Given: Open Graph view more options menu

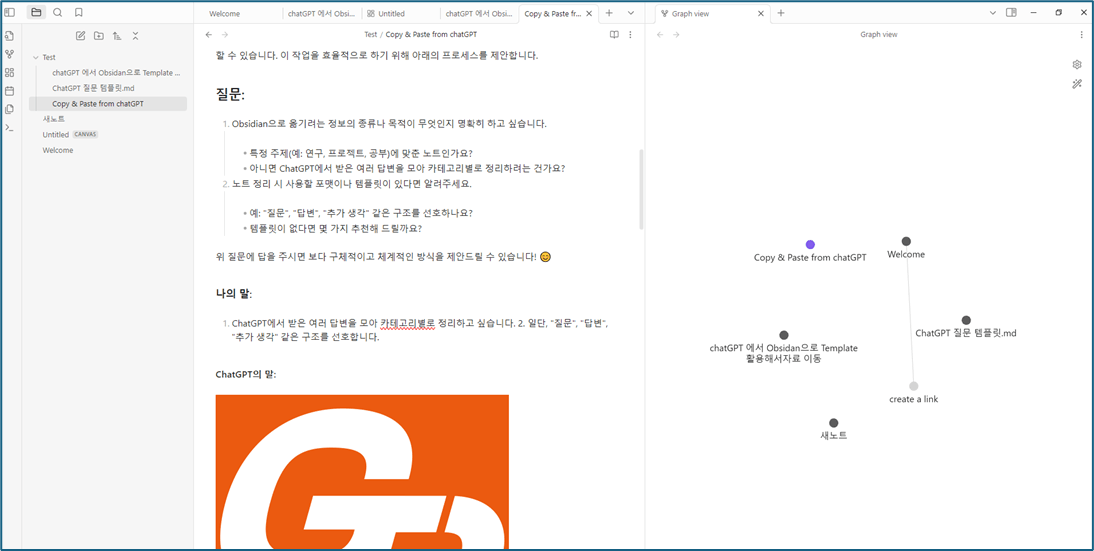Looking at the screenshot, I should (x=1081, y=34).
